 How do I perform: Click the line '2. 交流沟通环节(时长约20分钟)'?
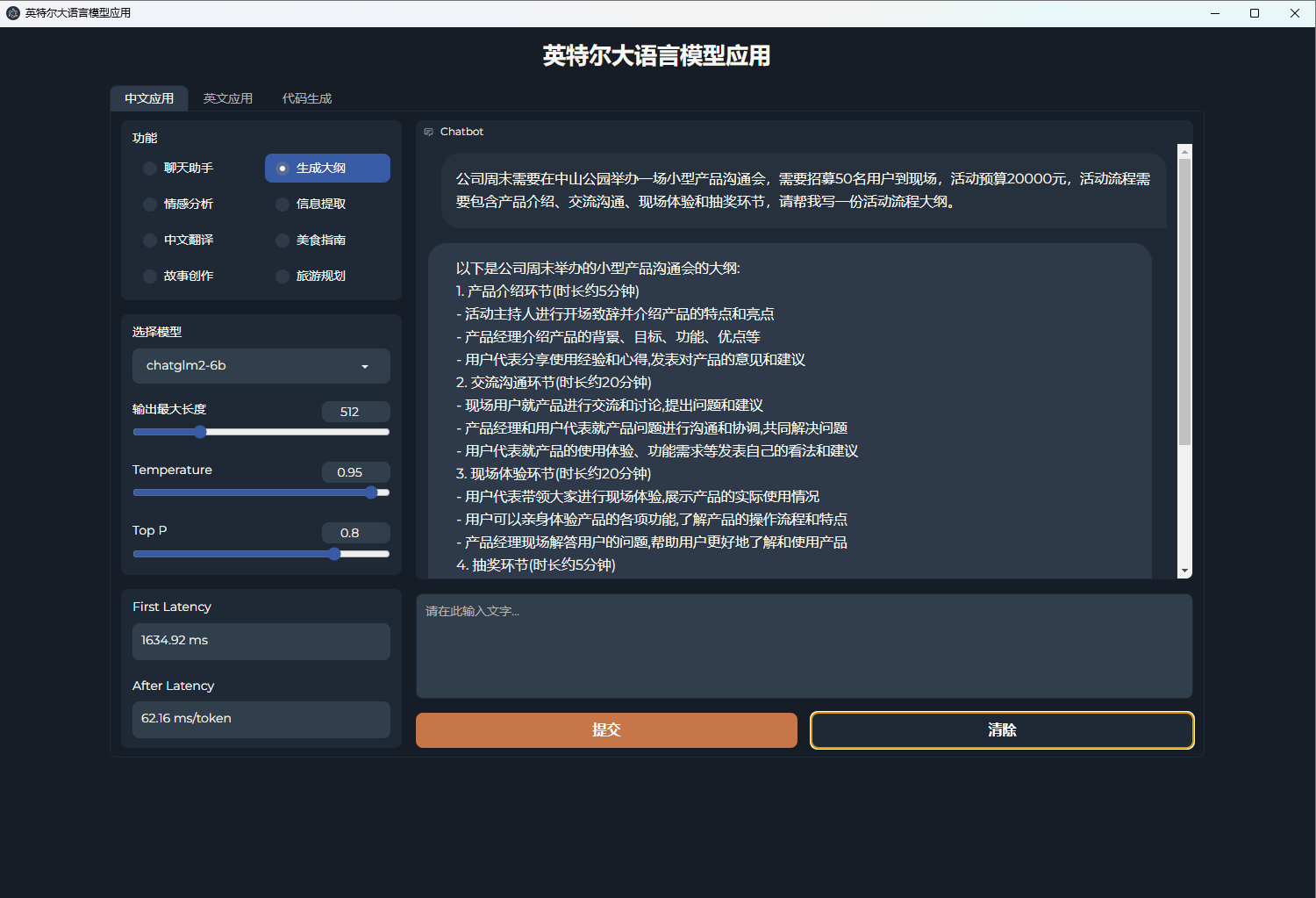point(554,383)
